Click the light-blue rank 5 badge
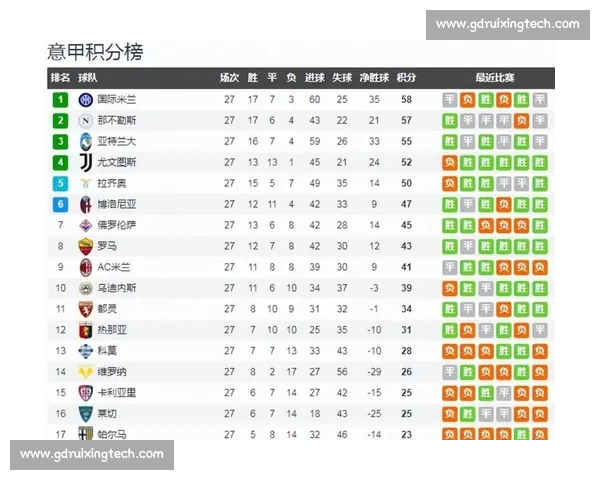This screenshot has width=600, height=480. pos(60,184)
